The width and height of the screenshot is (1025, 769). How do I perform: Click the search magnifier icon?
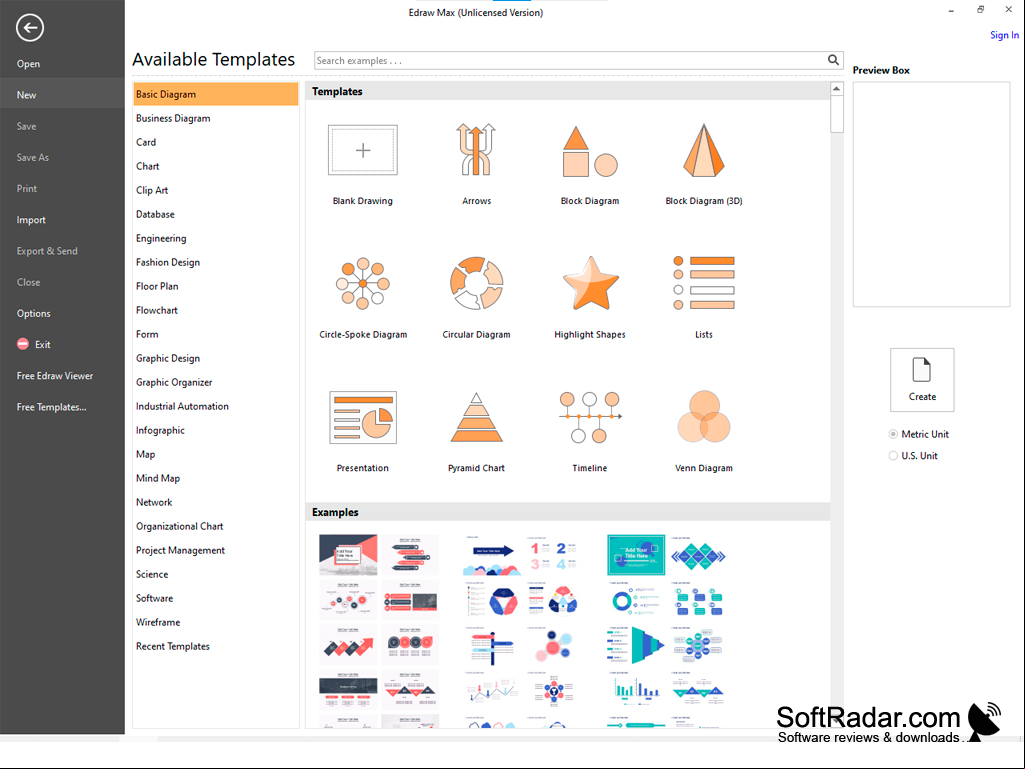pos(833,60)
